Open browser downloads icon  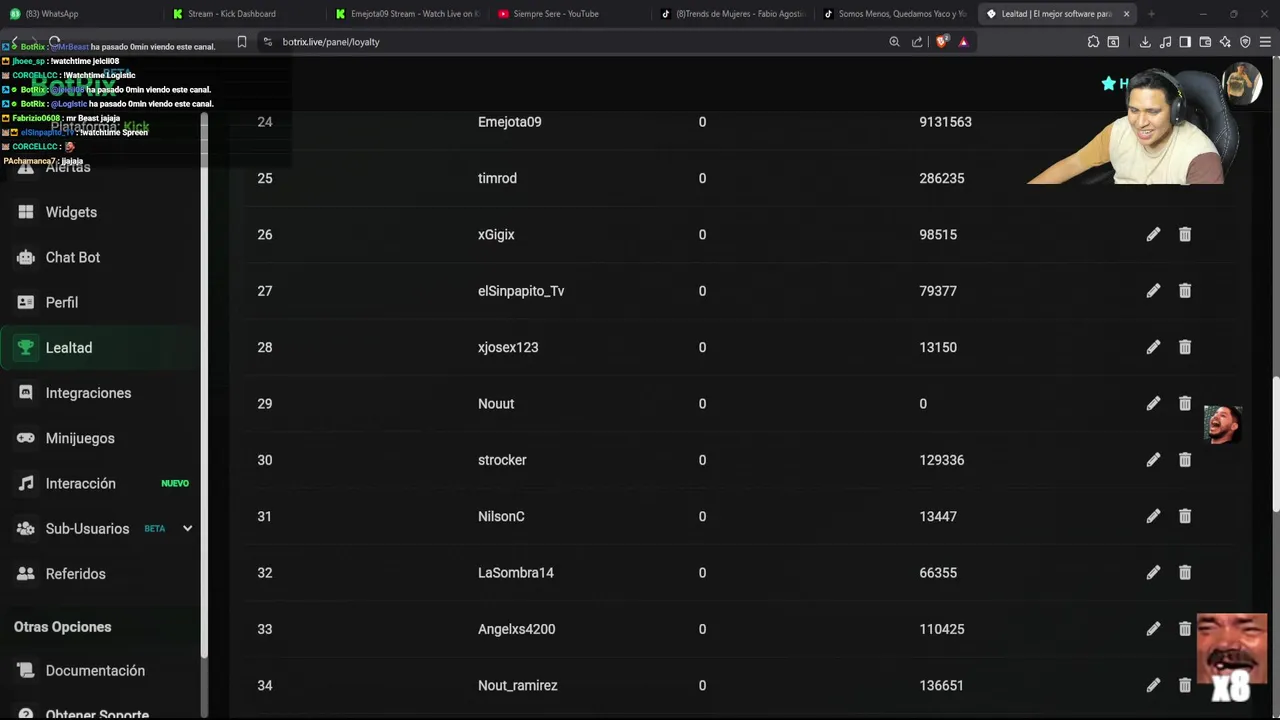[1145, 42]
